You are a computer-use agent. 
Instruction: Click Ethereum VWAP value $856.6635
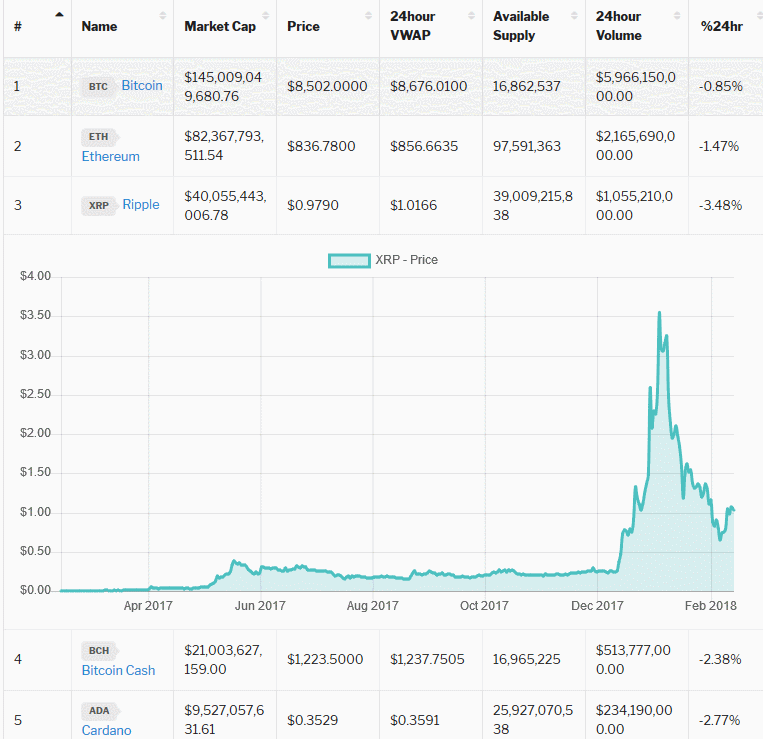pyautogui.click(x=424, y=146)
